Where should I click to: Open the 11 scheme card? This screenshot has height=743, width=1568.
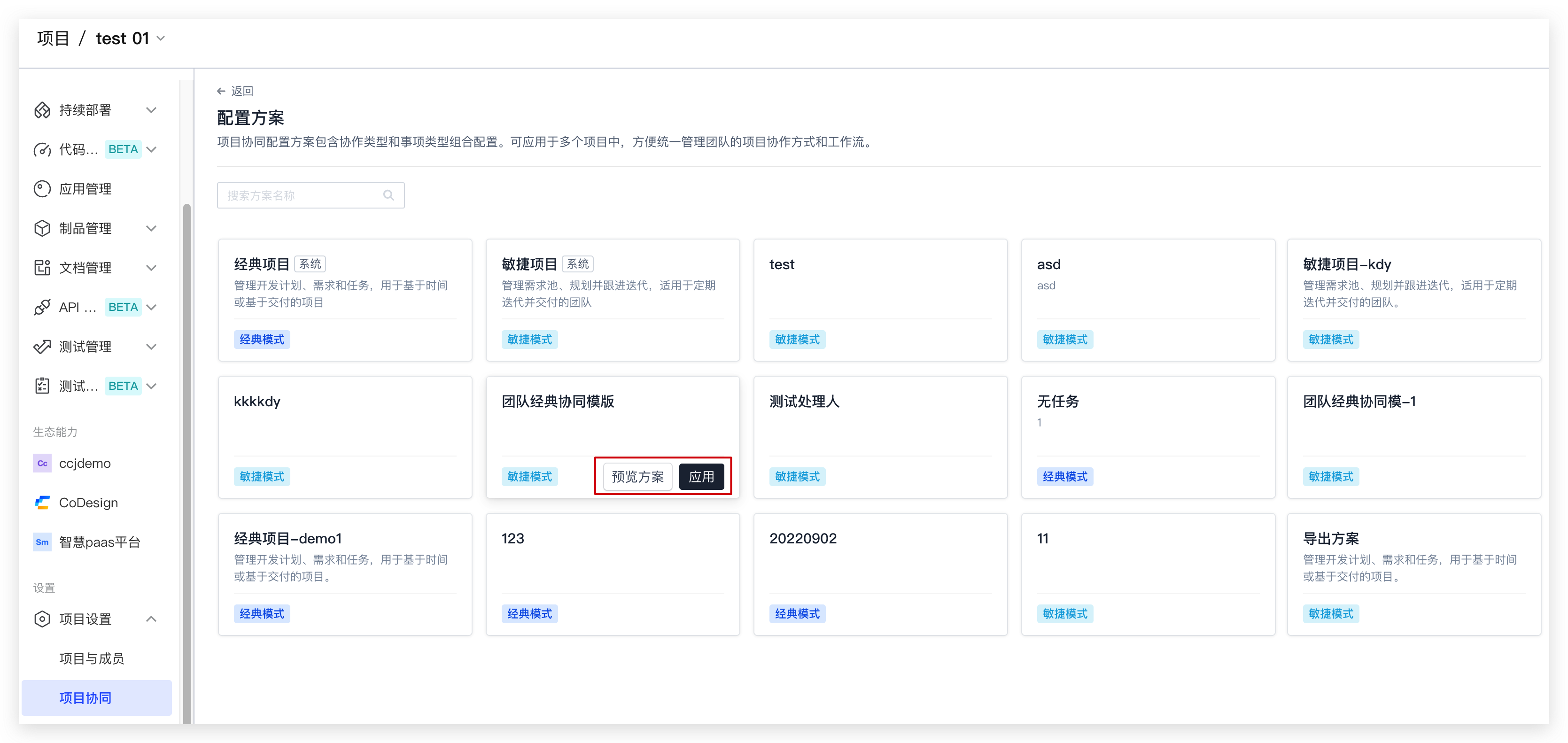(x=1148, y=574)
